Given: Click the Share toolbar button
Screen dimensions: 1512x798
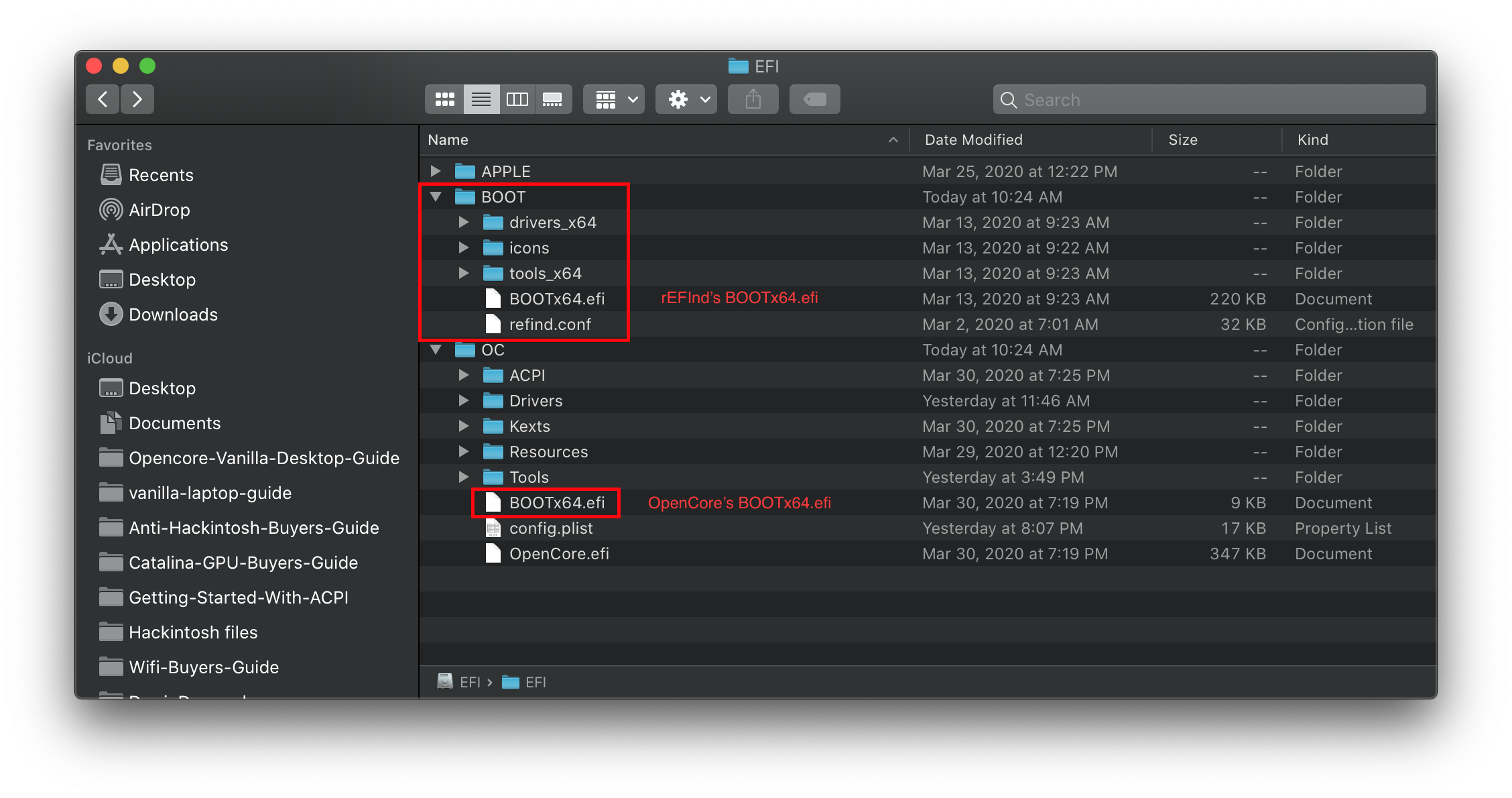Looking at the screenshot, I should pyautogui.click(x=753, y=99).
